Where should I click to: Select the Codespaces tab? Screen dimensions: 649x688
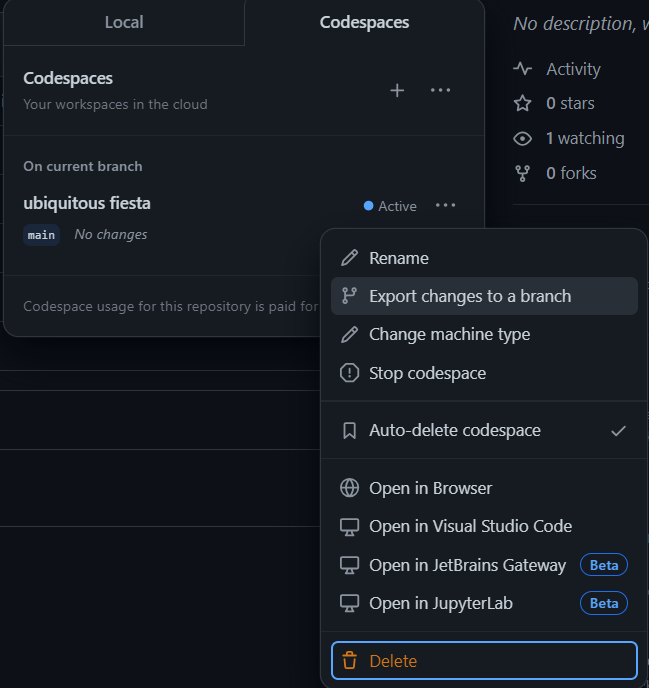[x=364, y=22]
